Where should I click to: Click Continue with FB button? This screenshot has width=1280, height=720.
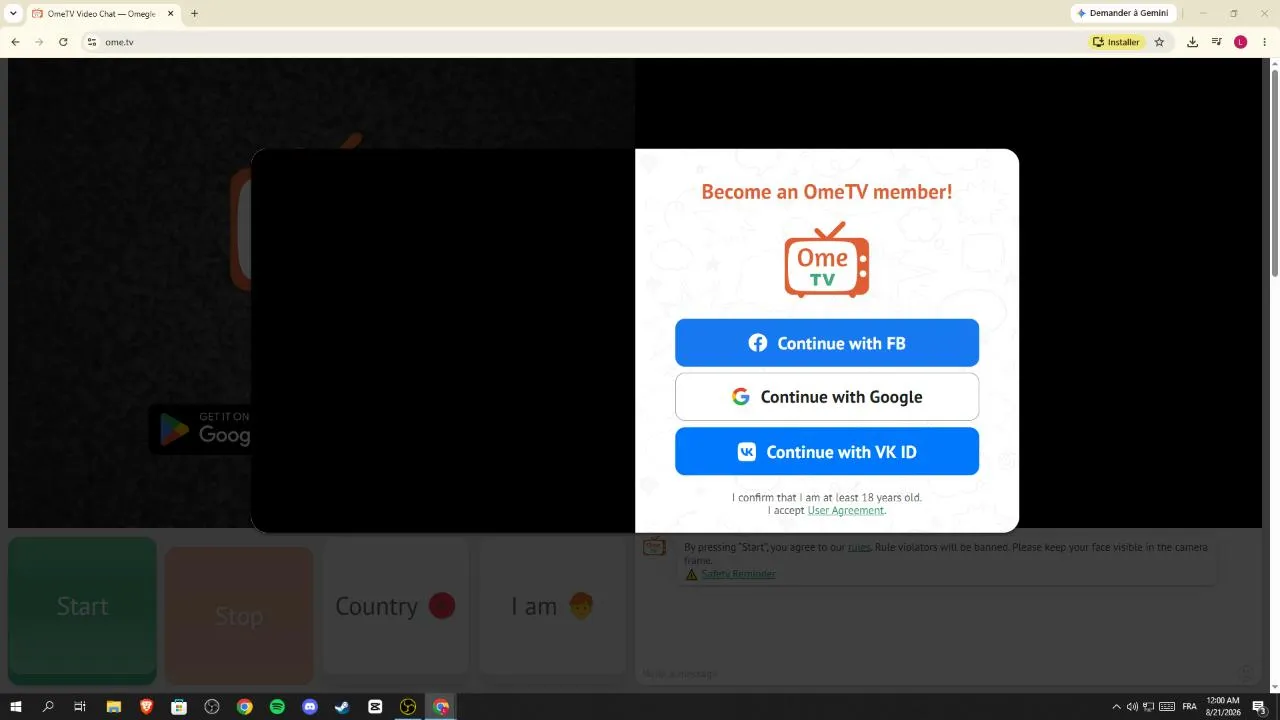pos(827,343)
